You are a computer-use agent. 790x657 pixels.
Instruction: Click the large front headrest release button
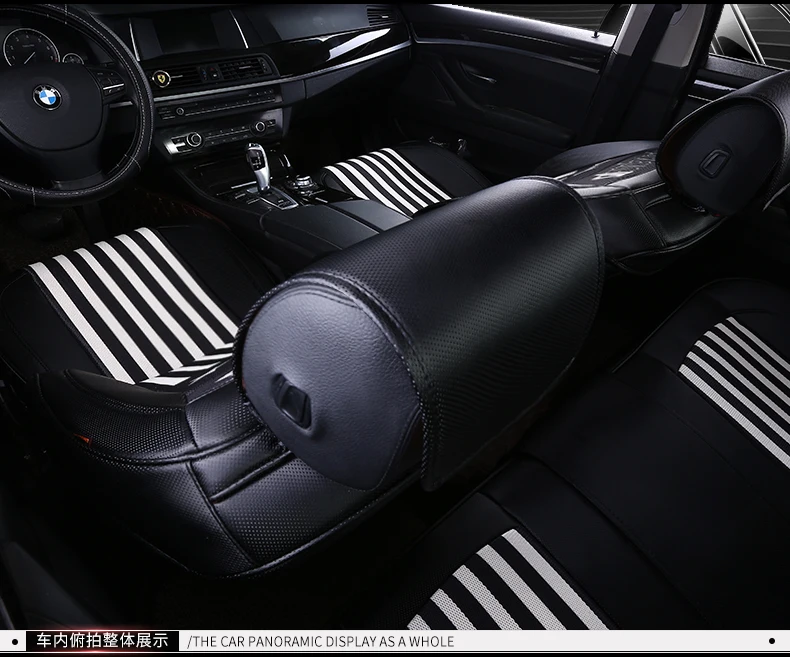pos(292,401)
